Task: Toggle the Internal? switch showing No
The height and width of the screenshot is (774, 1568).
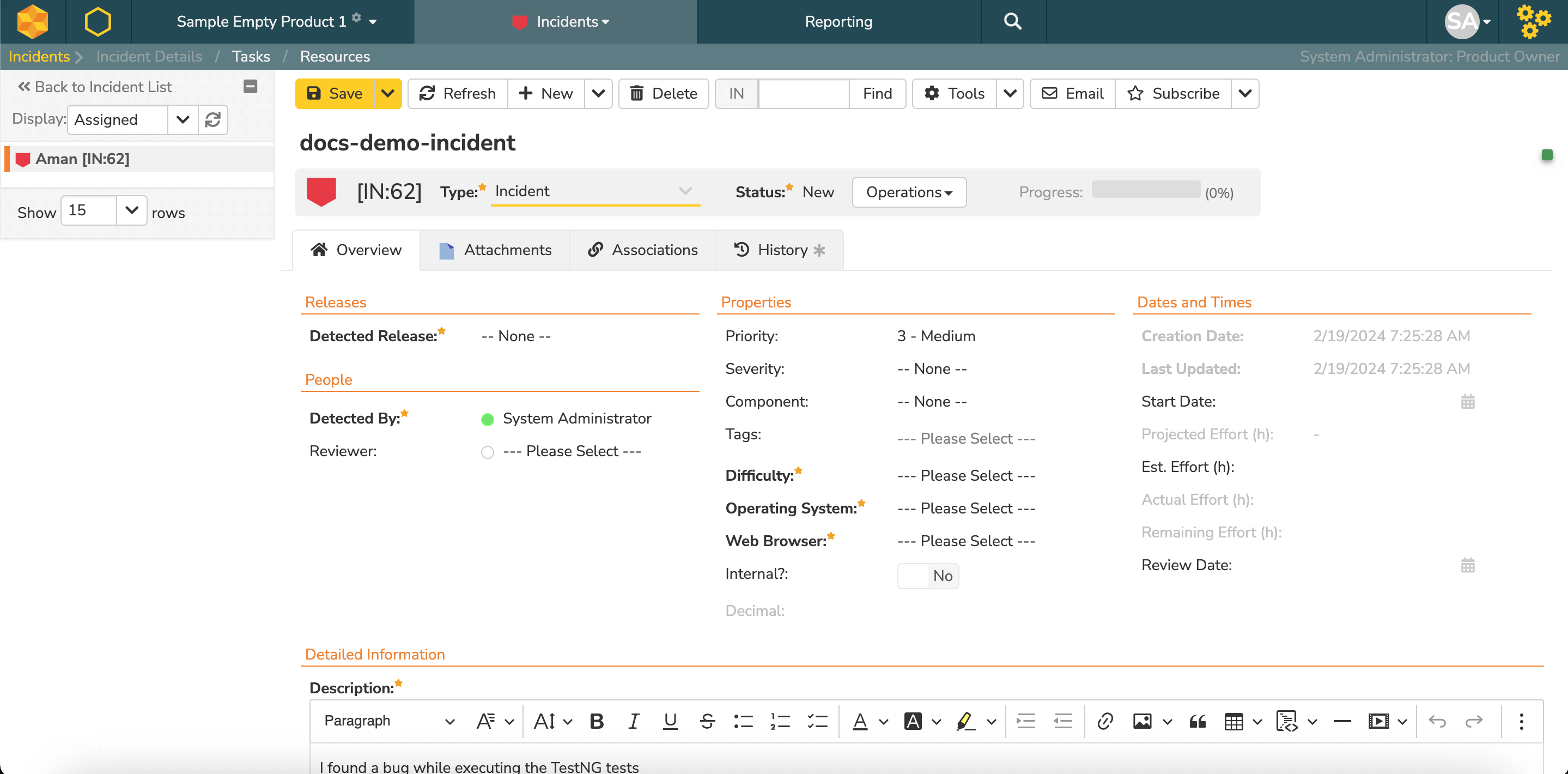Action: pos(928,576)
